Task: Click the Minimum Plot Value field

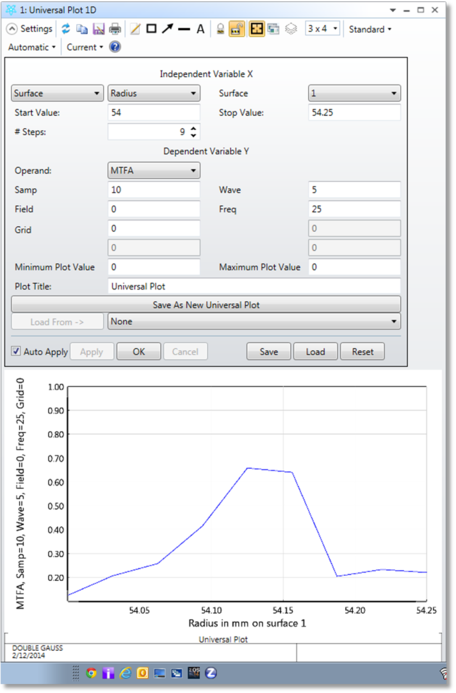Action: 154,267
